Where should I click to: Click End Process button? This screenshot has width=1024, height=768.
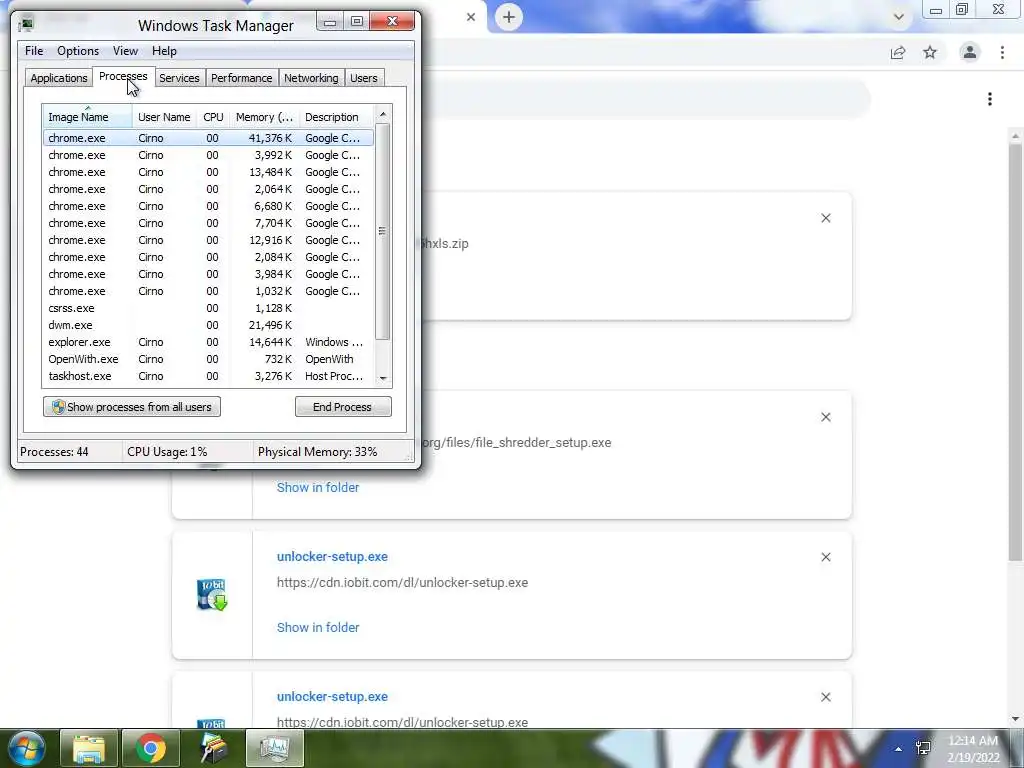(343, 407)
